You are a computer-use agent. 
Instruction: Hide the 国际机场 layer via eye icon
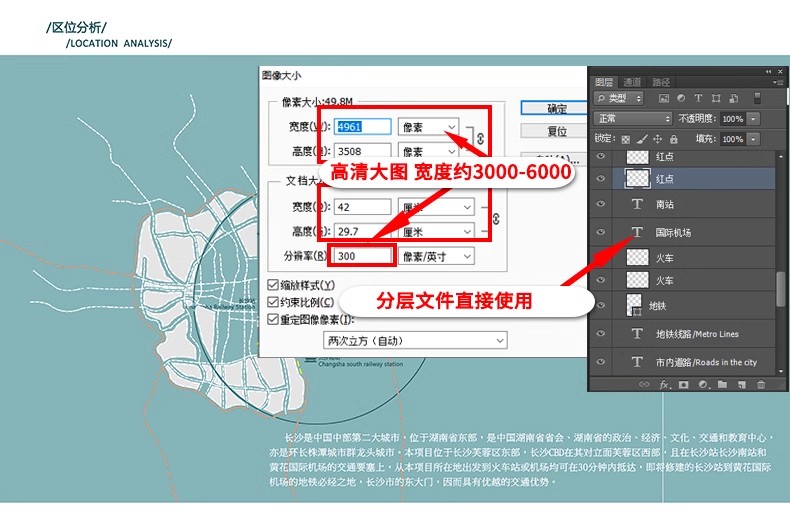point(601,232)
